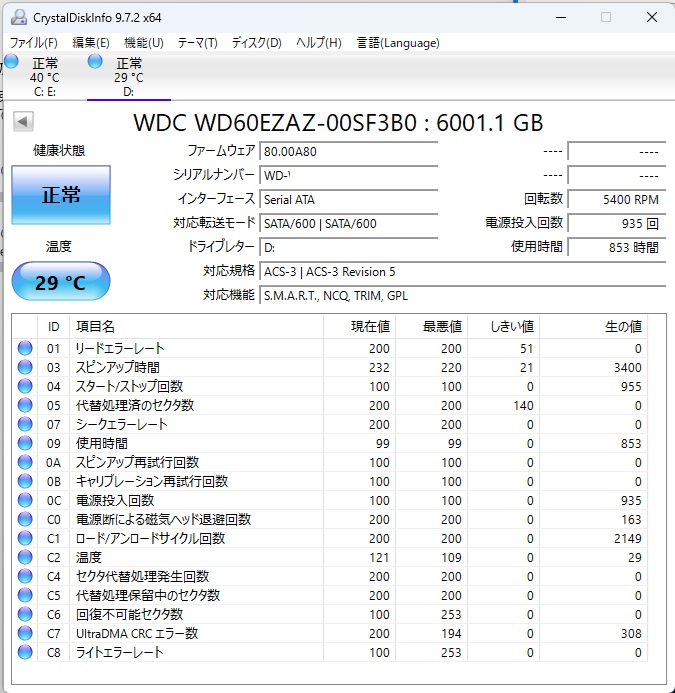
Task: Click the interface field Serial ATA
Action: (x=349, y=199)
